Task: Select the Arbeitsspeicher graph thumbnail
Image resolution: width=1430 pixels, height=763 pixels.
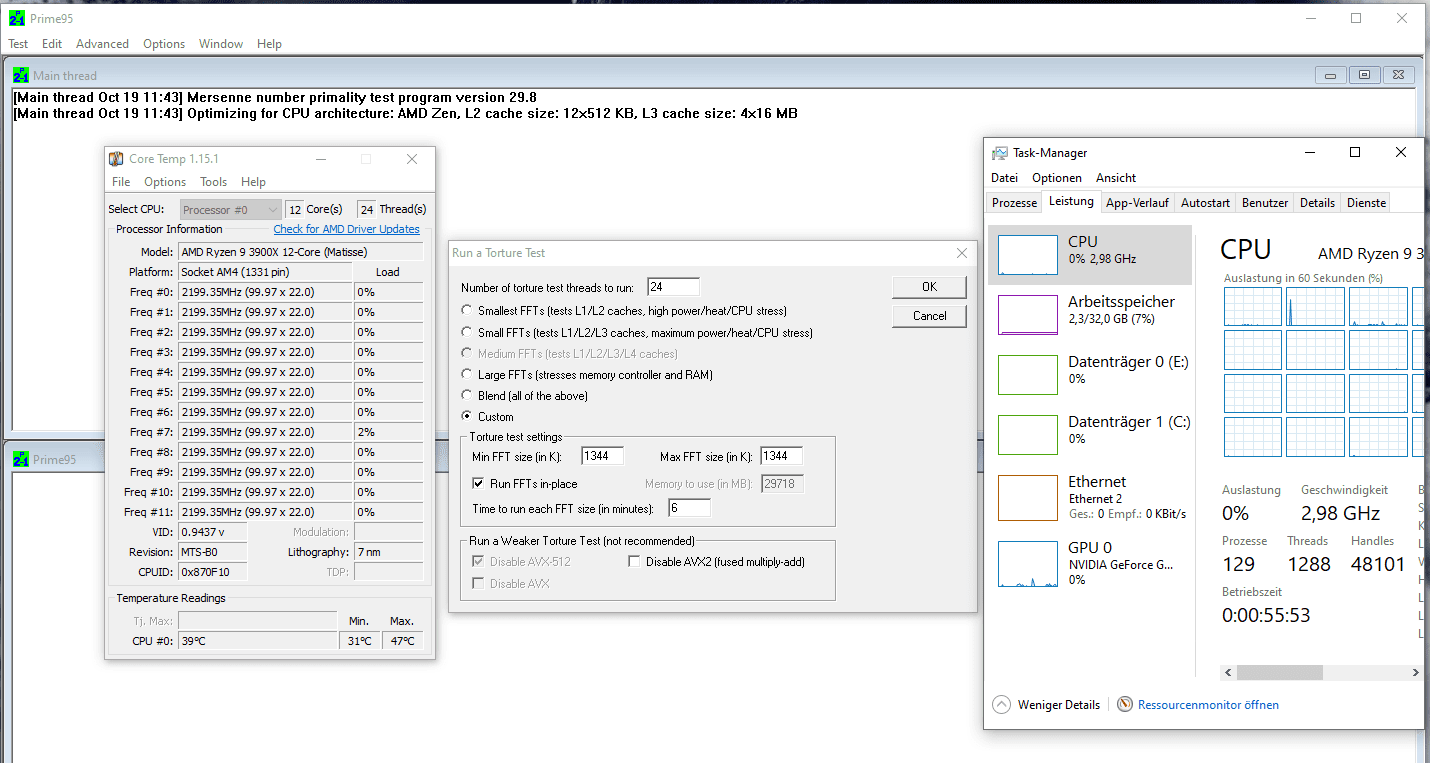Action: pos(1028,315)
